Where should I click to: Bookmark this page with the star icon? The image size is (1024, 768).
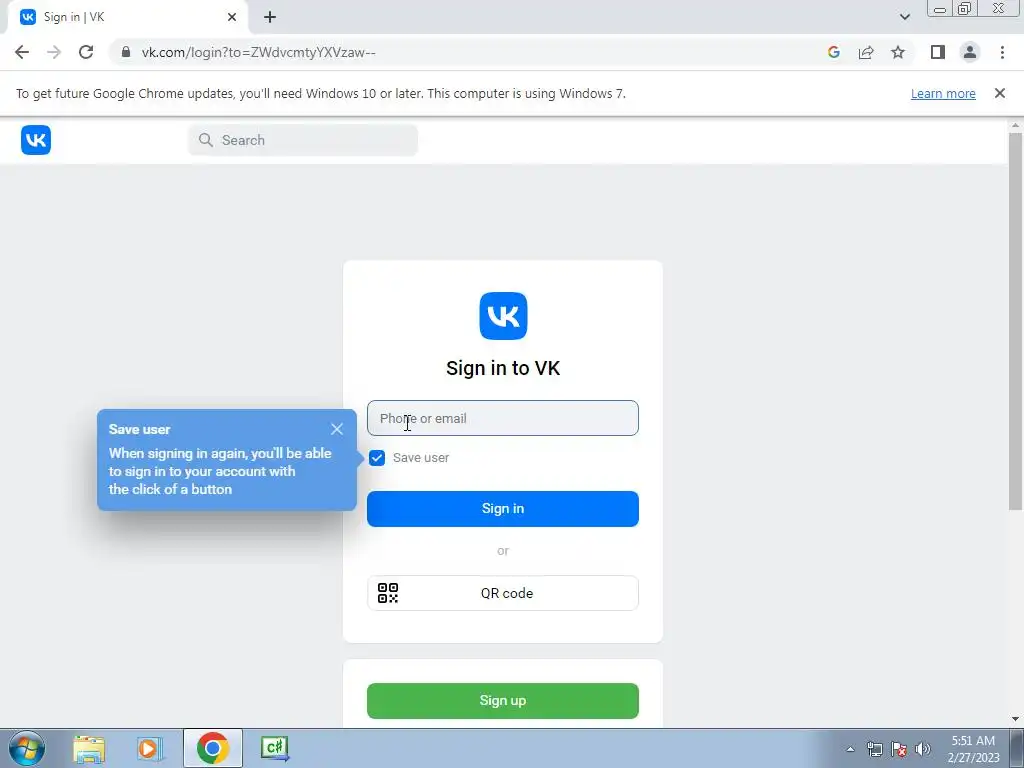(898, 52)
